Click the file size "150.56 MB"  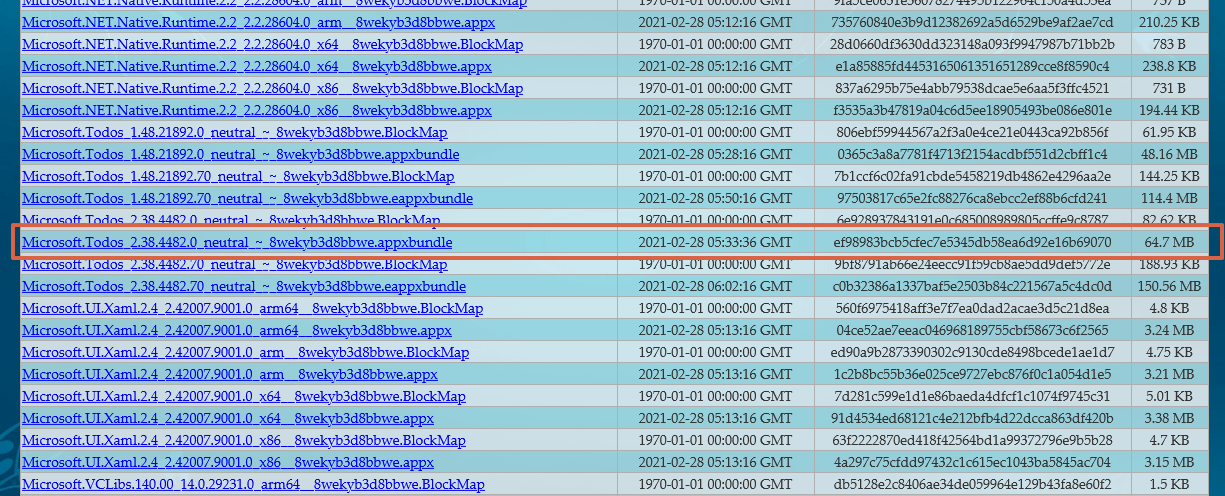tap(1168, 286)
